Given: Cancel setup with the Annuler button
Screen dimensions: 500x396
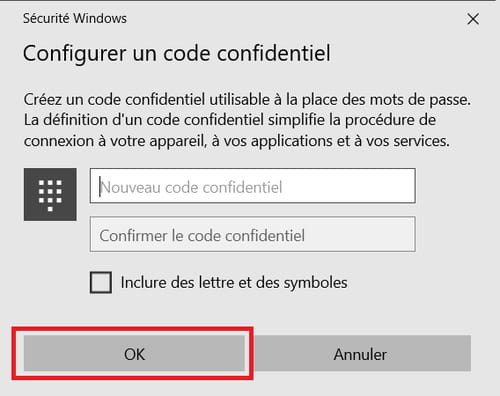Looking at the screenshot, I should click(x=360, y=353).
